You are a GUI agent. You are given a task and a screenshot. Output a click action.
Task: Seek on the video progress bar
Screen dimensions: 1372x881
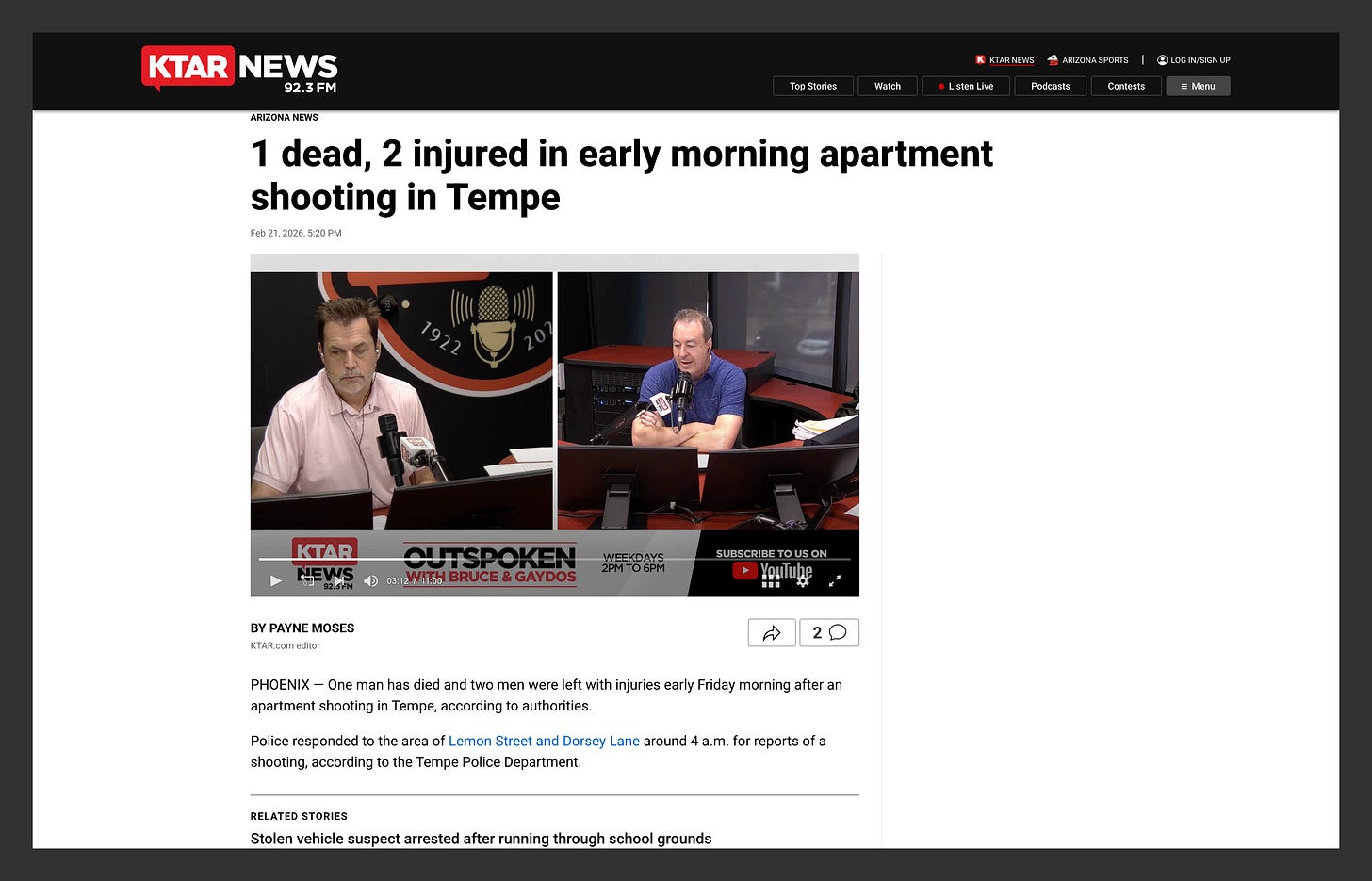click(x=555, y=559)
